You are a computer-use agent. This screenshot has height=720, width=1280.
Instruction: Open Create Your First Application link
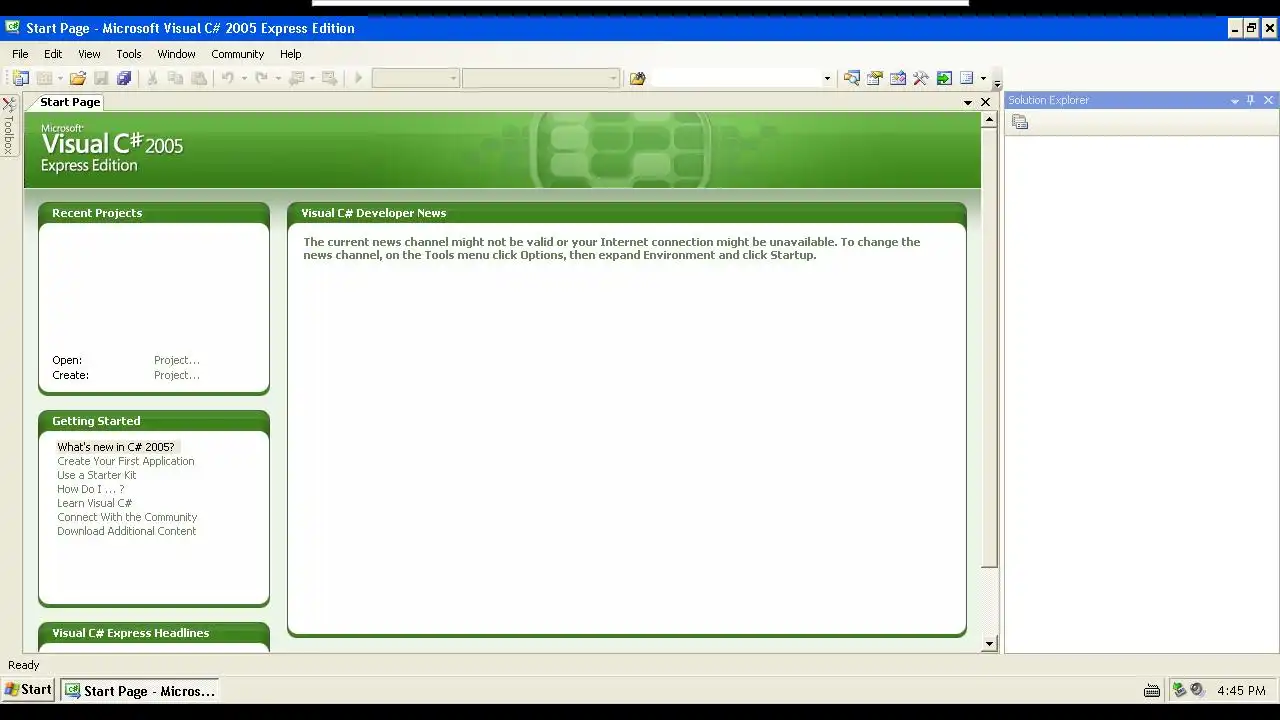(x=126, y=461)
